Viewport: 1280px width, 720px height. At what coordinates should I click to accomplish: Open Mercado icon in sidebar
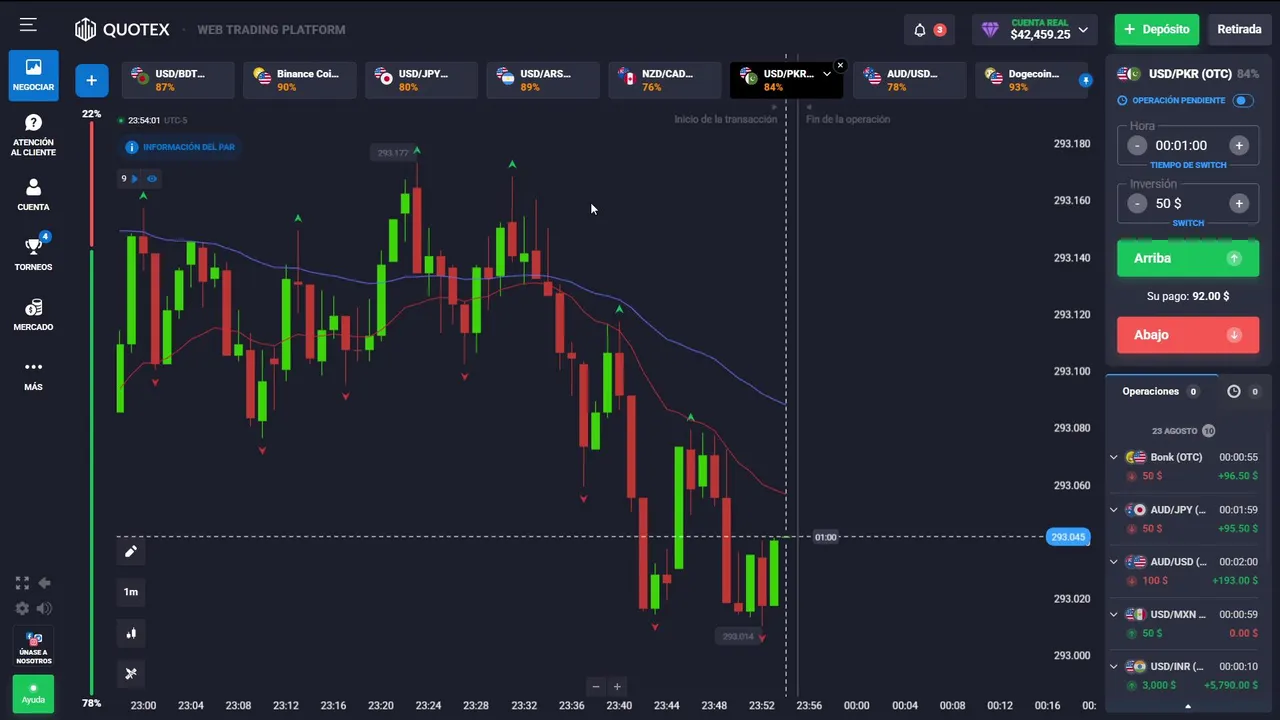pos(33,314)
